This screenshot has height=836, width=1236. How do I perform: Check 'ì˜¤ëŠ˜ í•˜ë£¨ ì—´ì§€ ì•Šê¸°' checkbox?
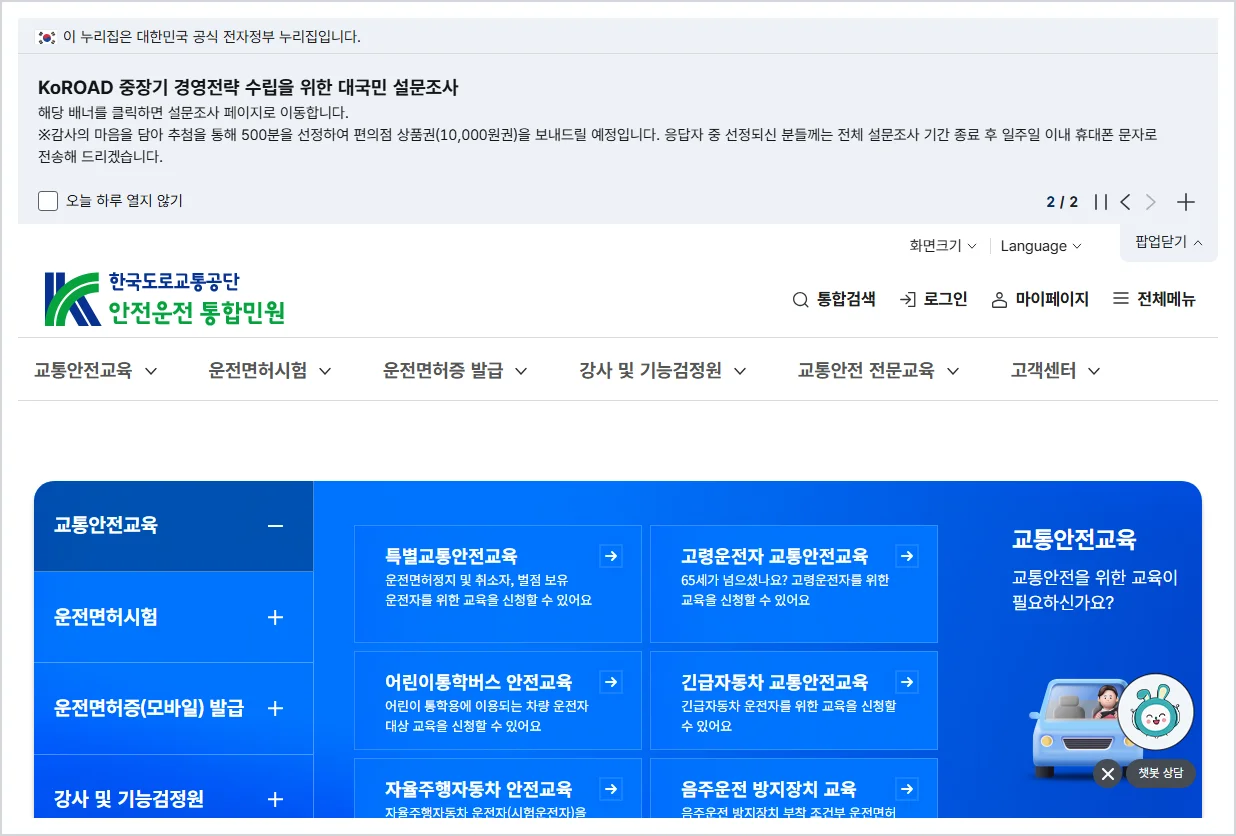pyautogui.click(x=48, y=201)
